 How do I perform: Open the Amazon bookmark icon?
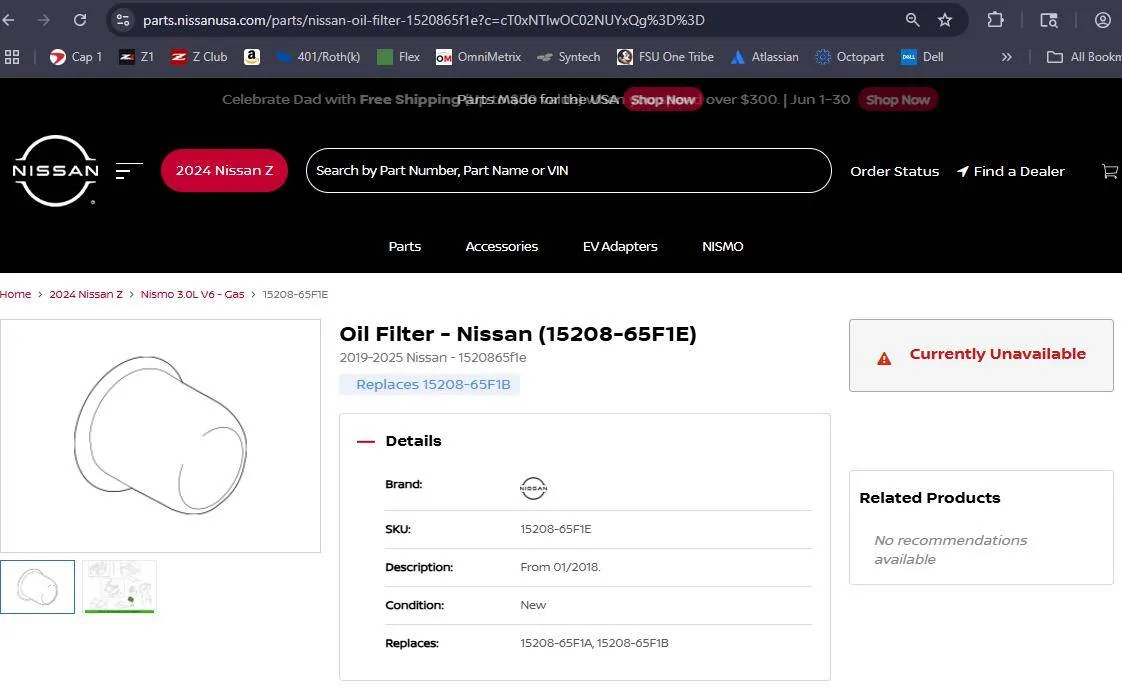coord(252,57)
